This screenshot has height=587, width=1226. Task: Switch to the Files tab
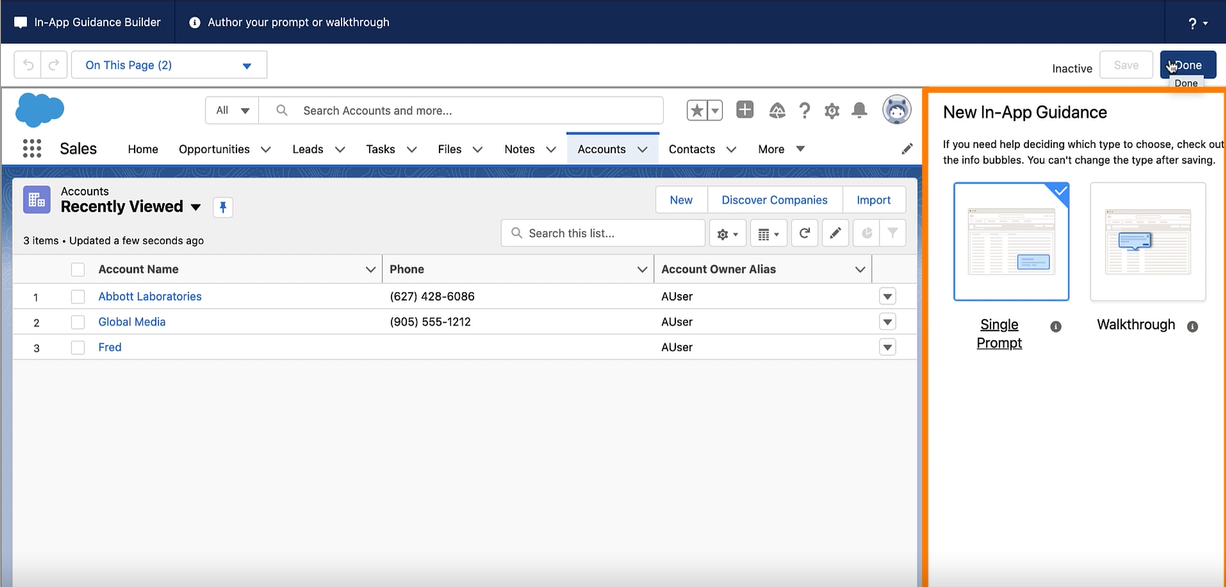coord(450,149)
